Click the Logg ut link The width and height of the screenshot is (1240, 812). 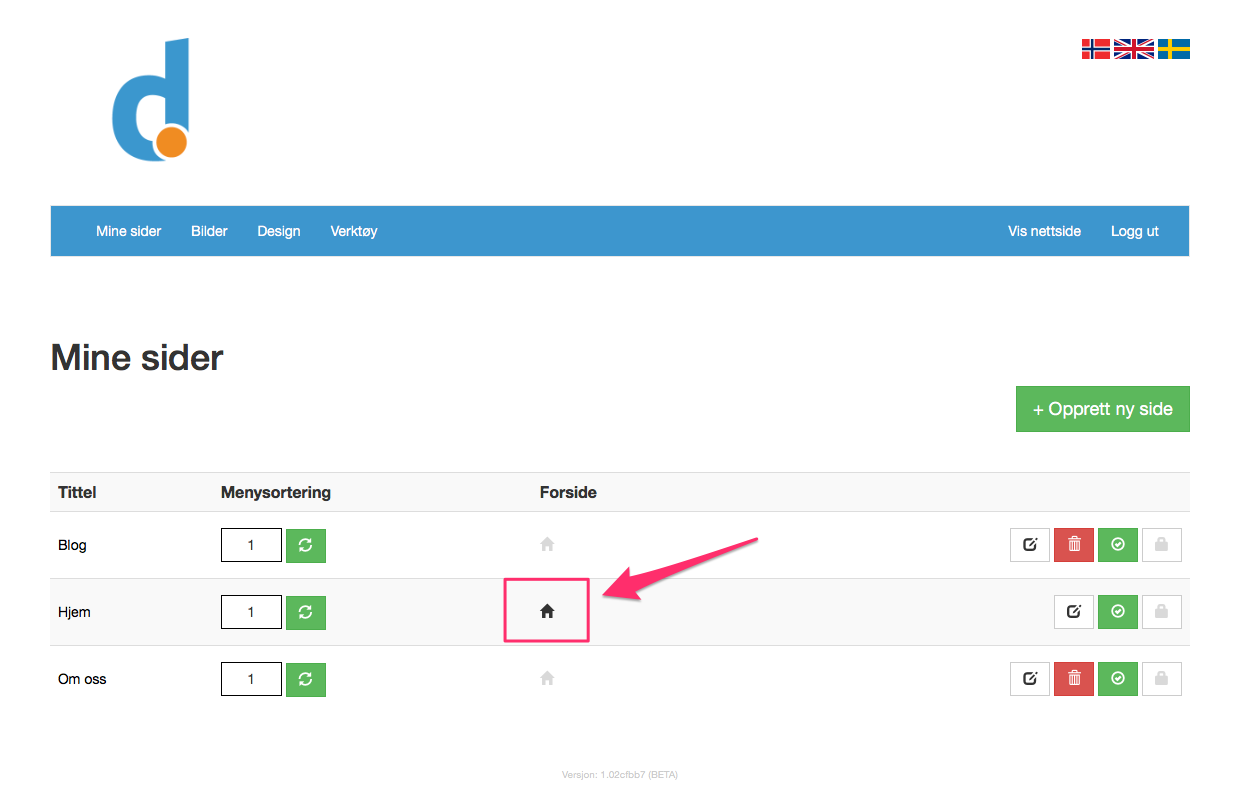point(1134,231)
